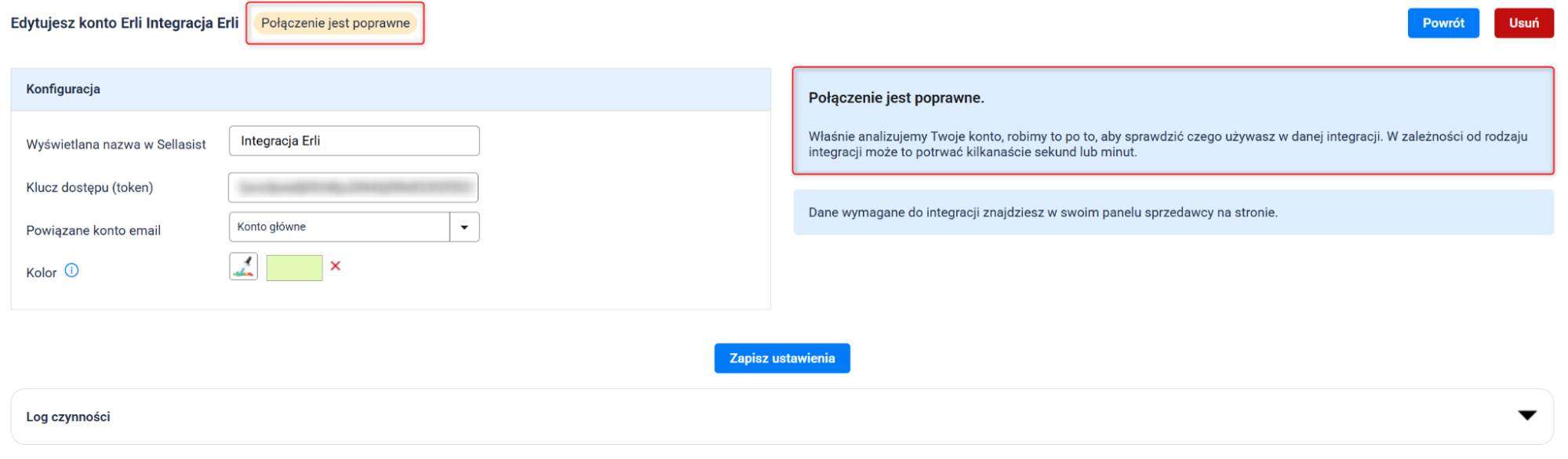Click the info icon next to Kolor
This screenshot has width=1568, height=459.
[x=71, y=271]
